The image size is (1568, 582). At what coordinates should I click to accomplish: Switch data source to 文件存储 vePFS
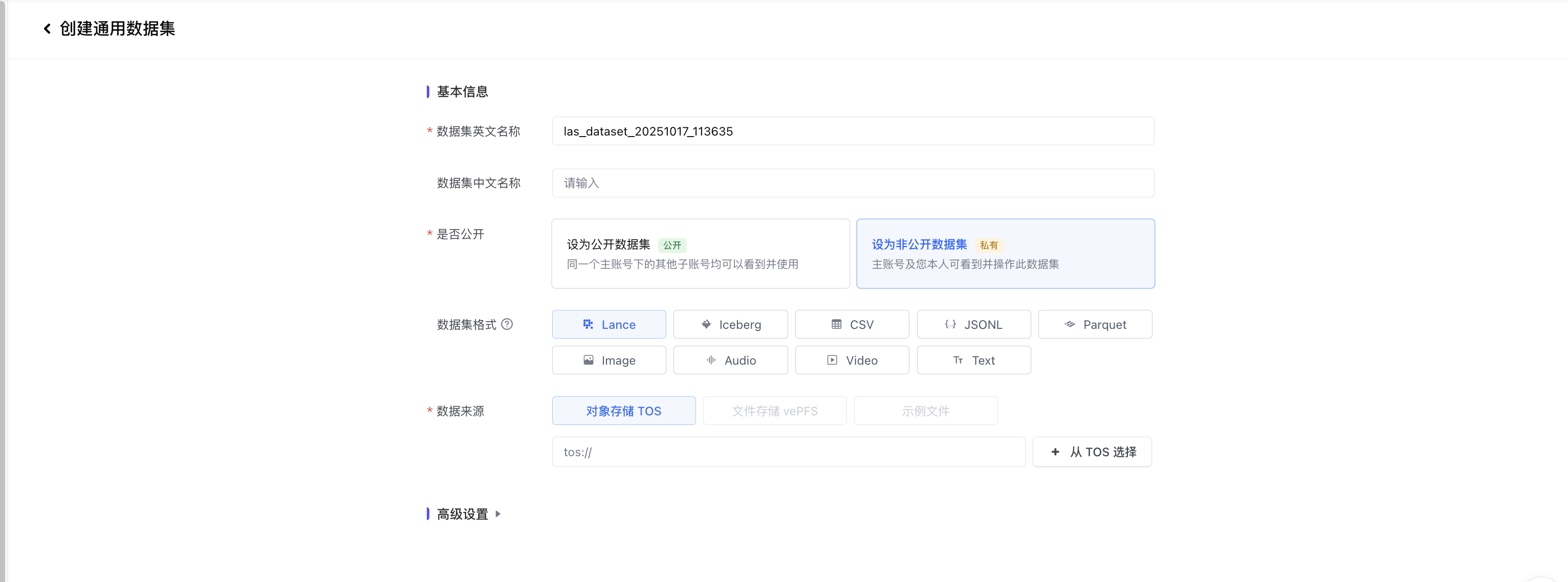tap(774, 411)
